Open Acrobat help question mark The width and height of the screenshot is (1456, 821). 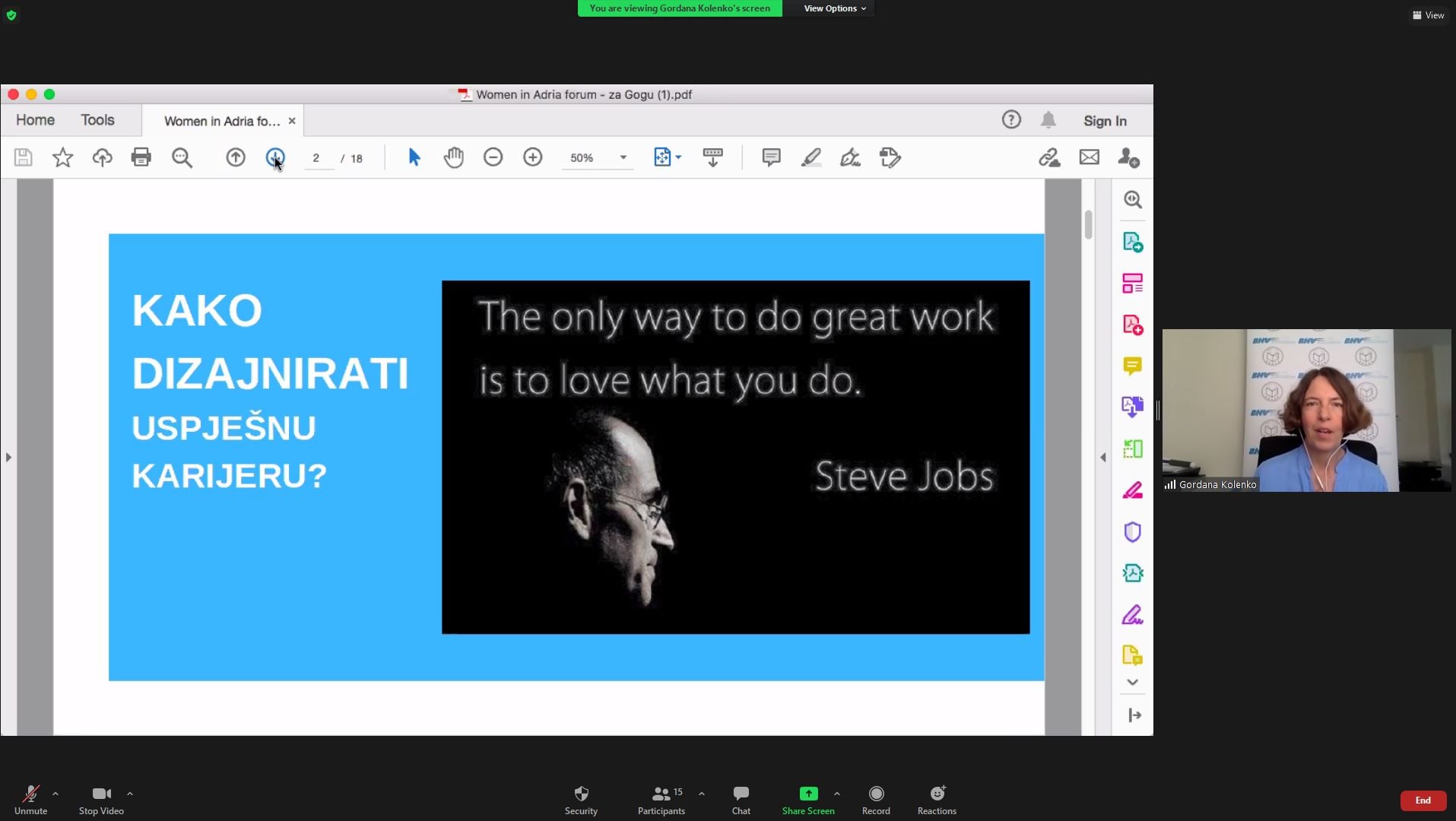(x=1011, y=119)
